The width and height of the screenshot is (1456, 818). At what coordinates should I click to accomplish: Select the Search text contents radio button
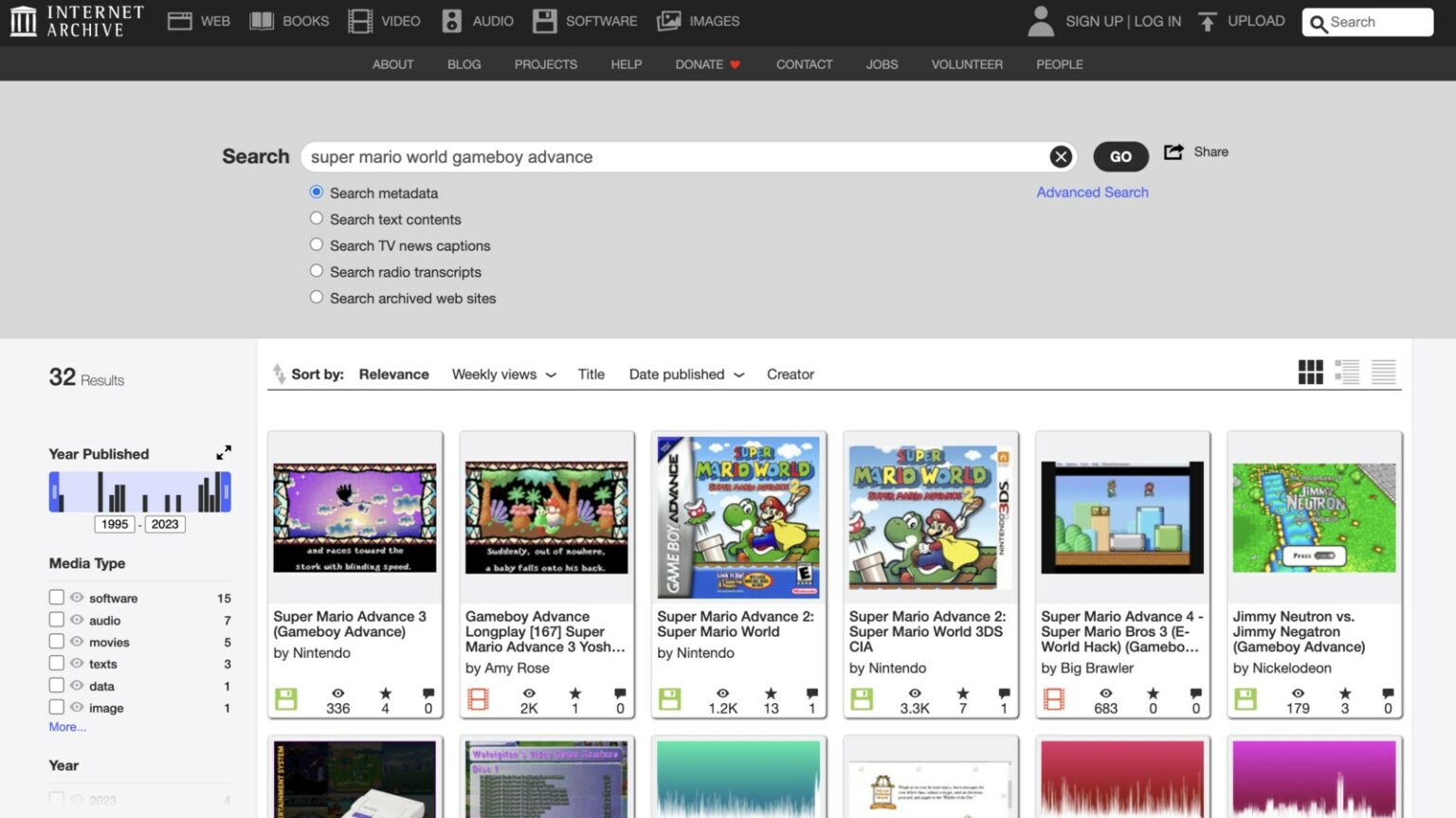coord(316,218)
